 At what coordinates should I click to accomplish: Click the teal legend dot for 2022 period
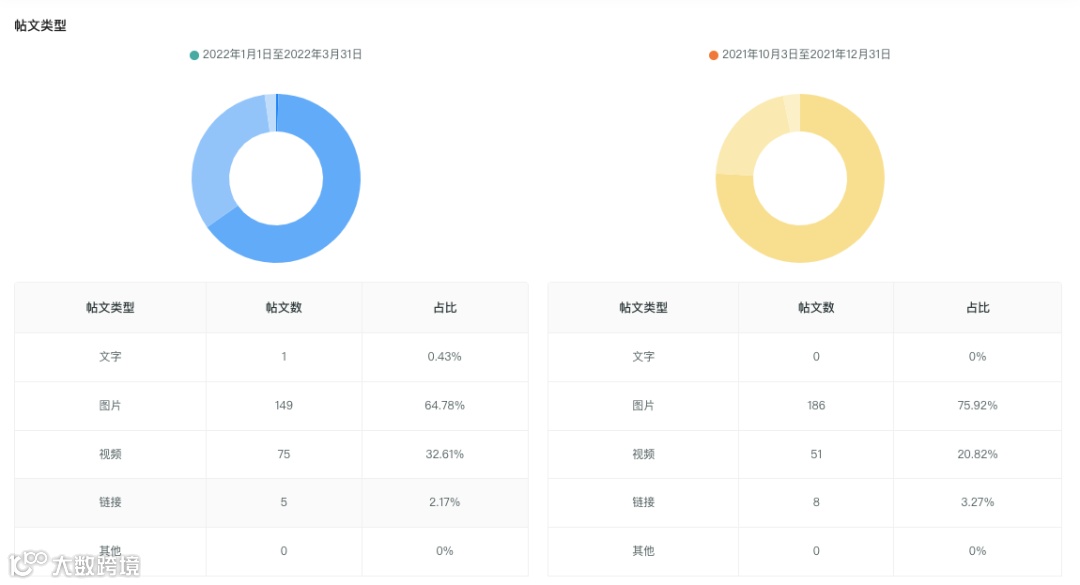[x=194, y=55]
